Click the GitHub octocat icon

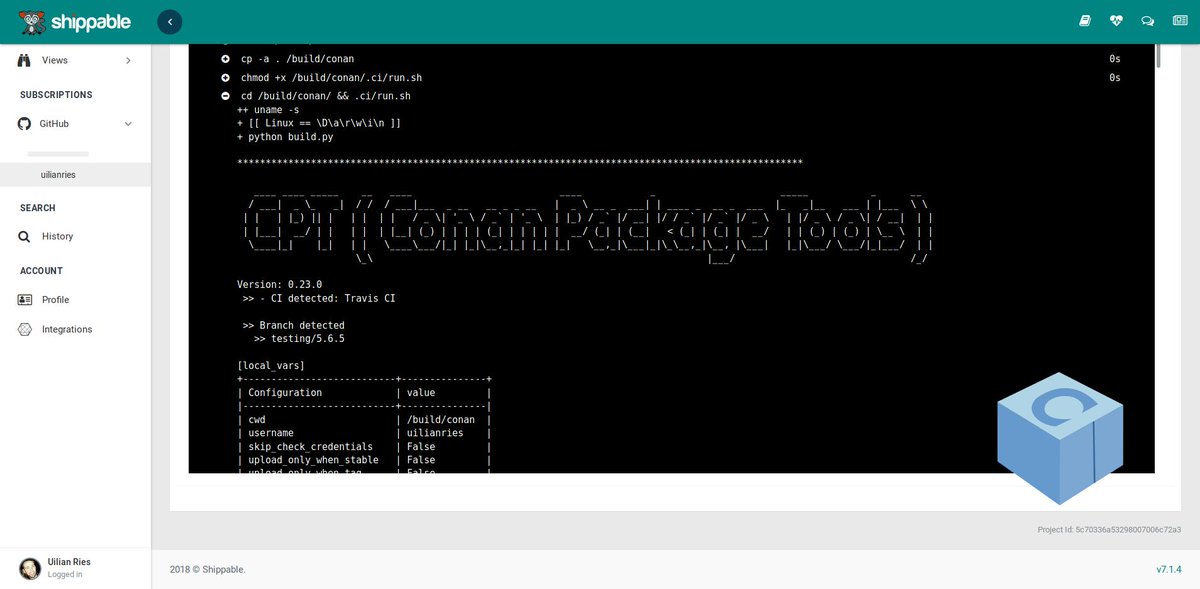24,124
